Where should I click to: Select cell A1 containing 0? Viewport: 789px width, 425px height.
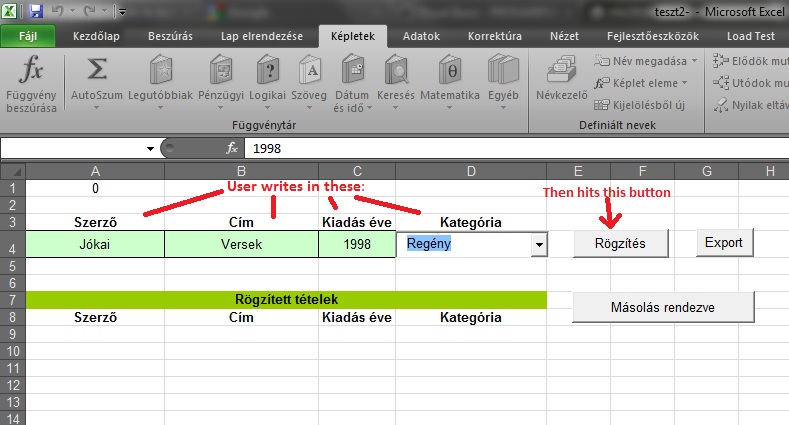95,189
